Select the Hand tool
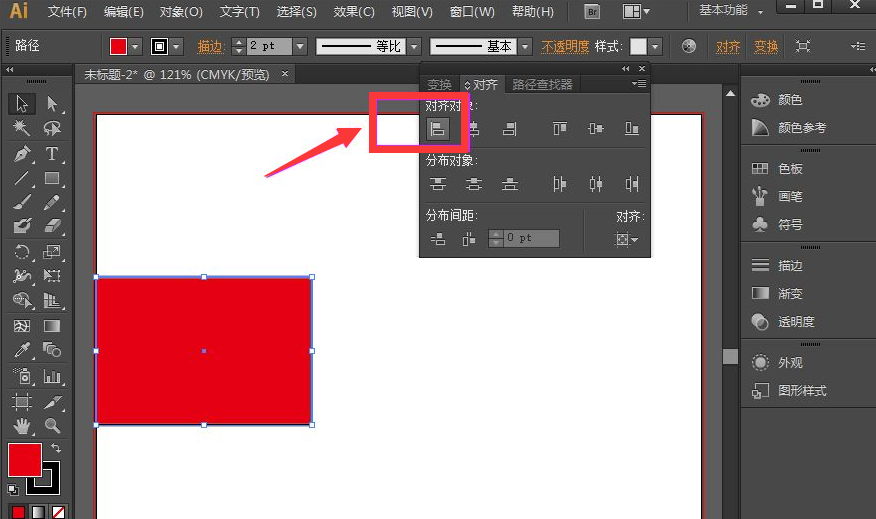The width and height of the screenshot is (876, 519). (22, 426)
